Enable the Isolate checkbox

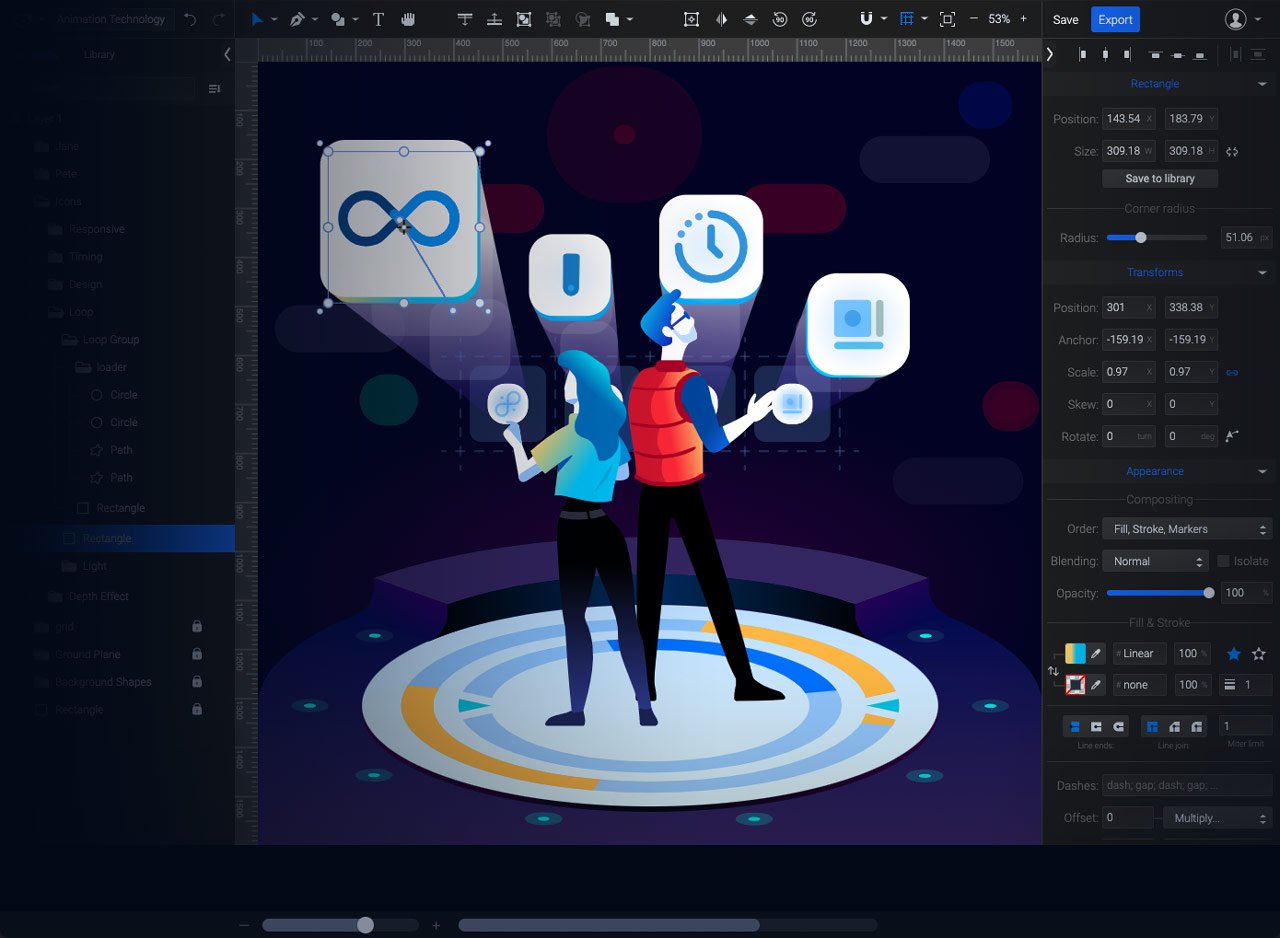[1223, 561]
